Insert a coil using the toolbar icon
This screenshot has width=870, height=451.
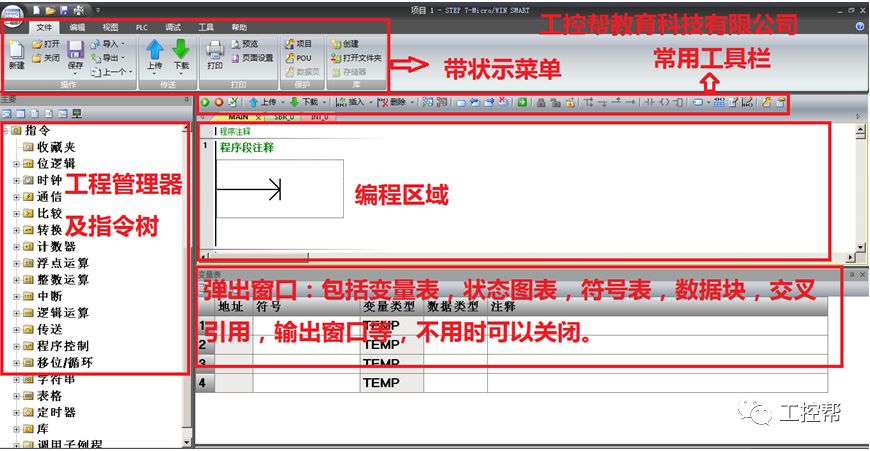[664, 102]
